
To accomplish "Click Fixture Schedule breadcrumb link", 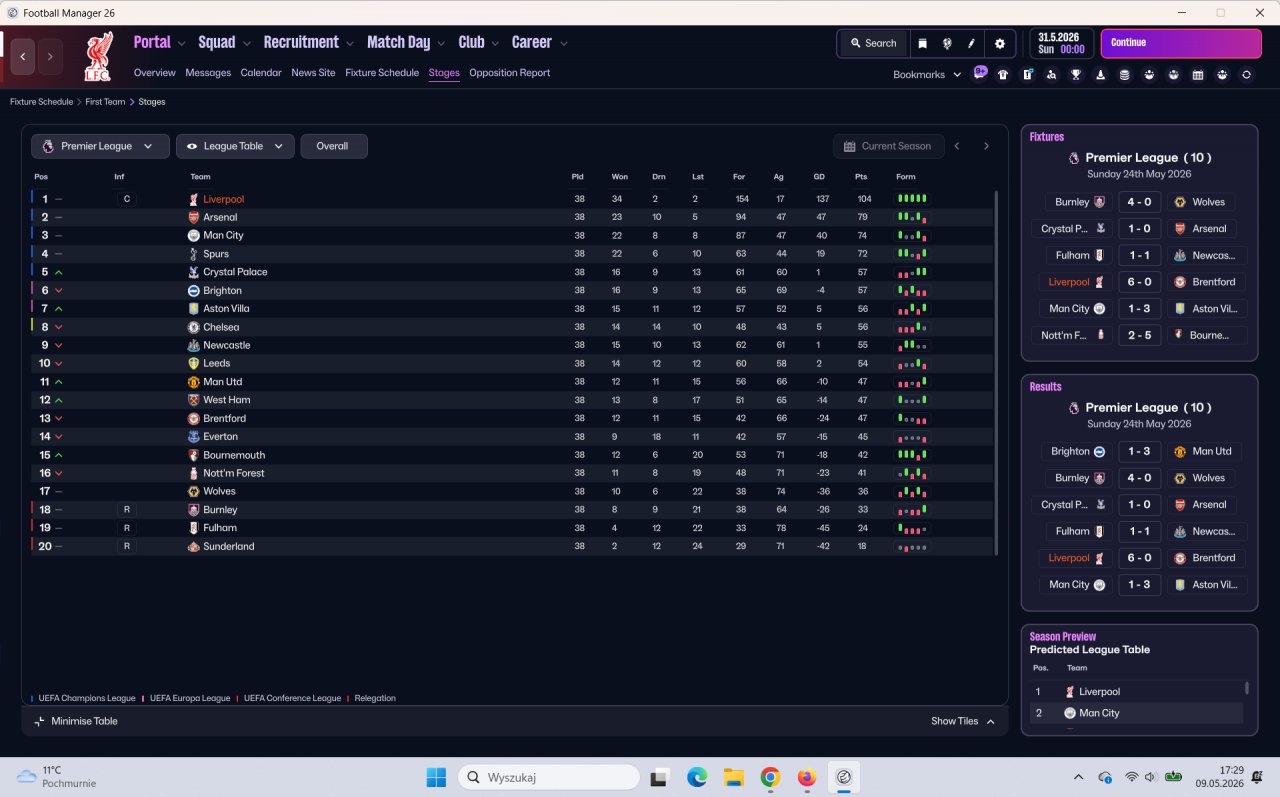I will tap(41, 102).
